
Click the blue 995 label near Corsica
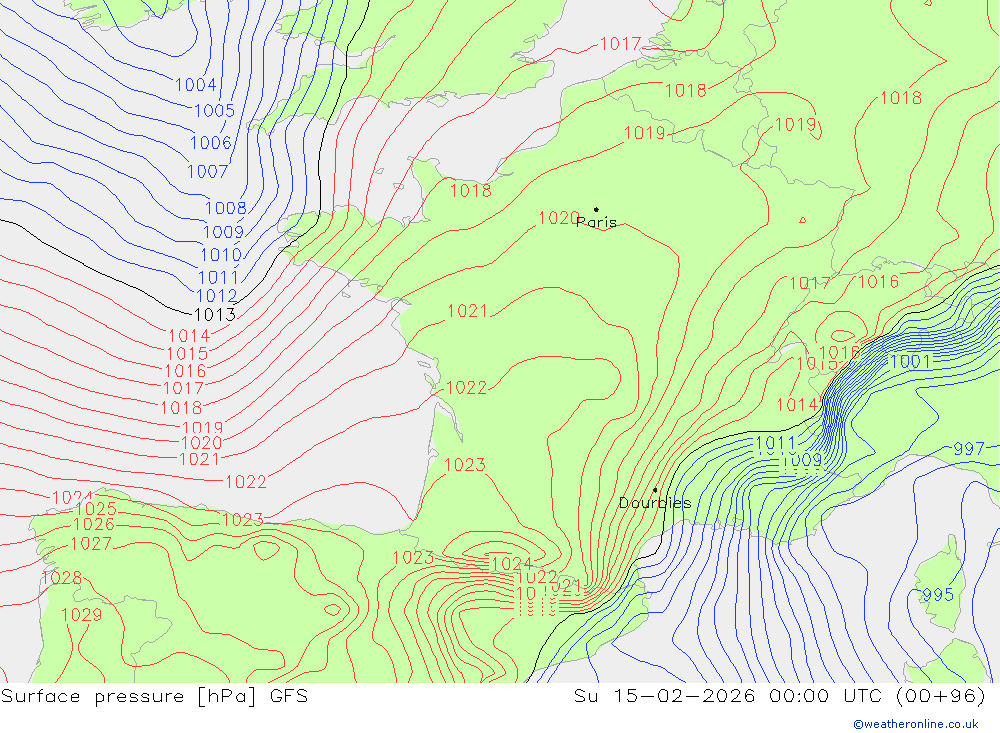[x=938, y=595]
